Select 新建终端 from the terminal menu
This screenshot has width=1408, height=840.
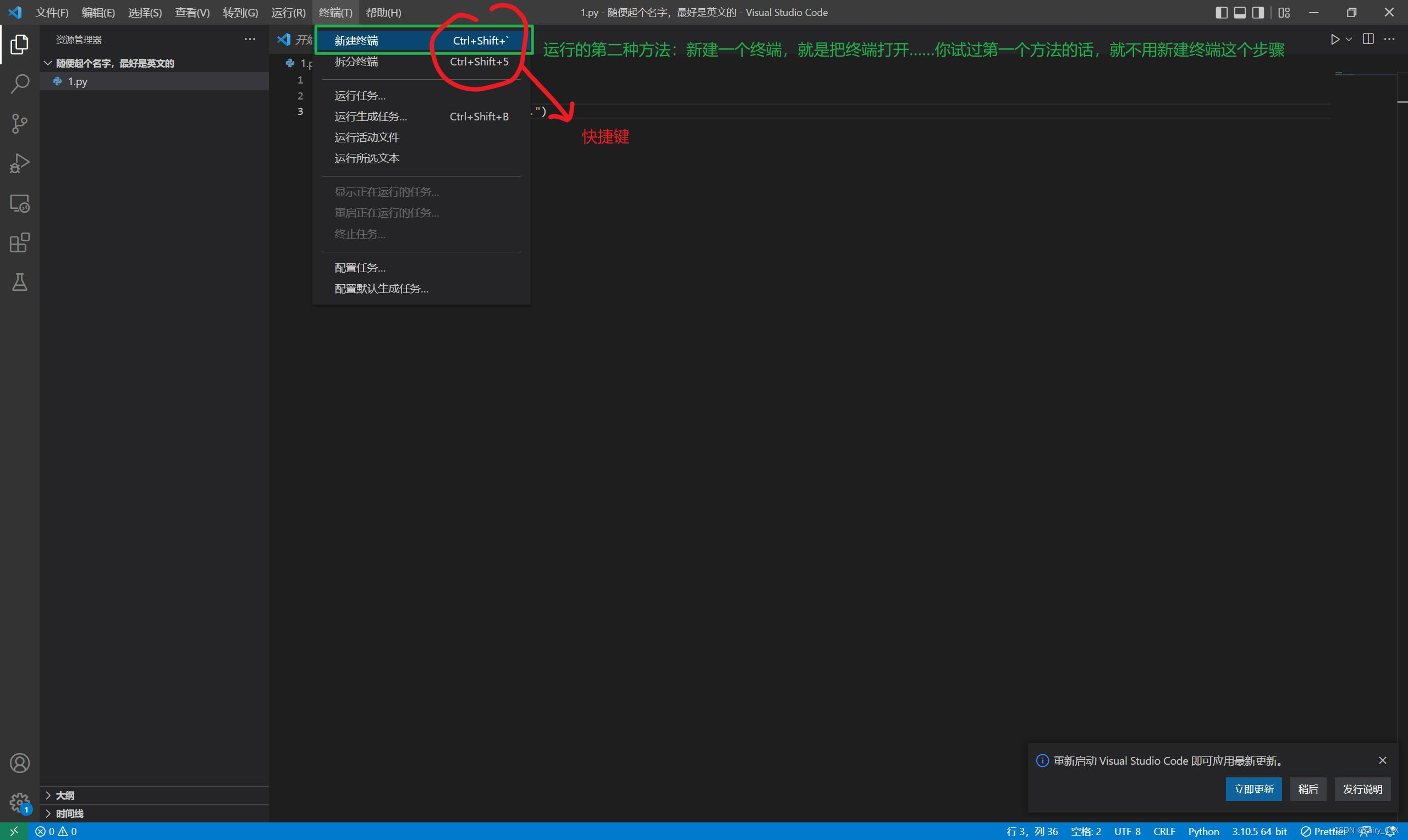click(x=356, y=40)
